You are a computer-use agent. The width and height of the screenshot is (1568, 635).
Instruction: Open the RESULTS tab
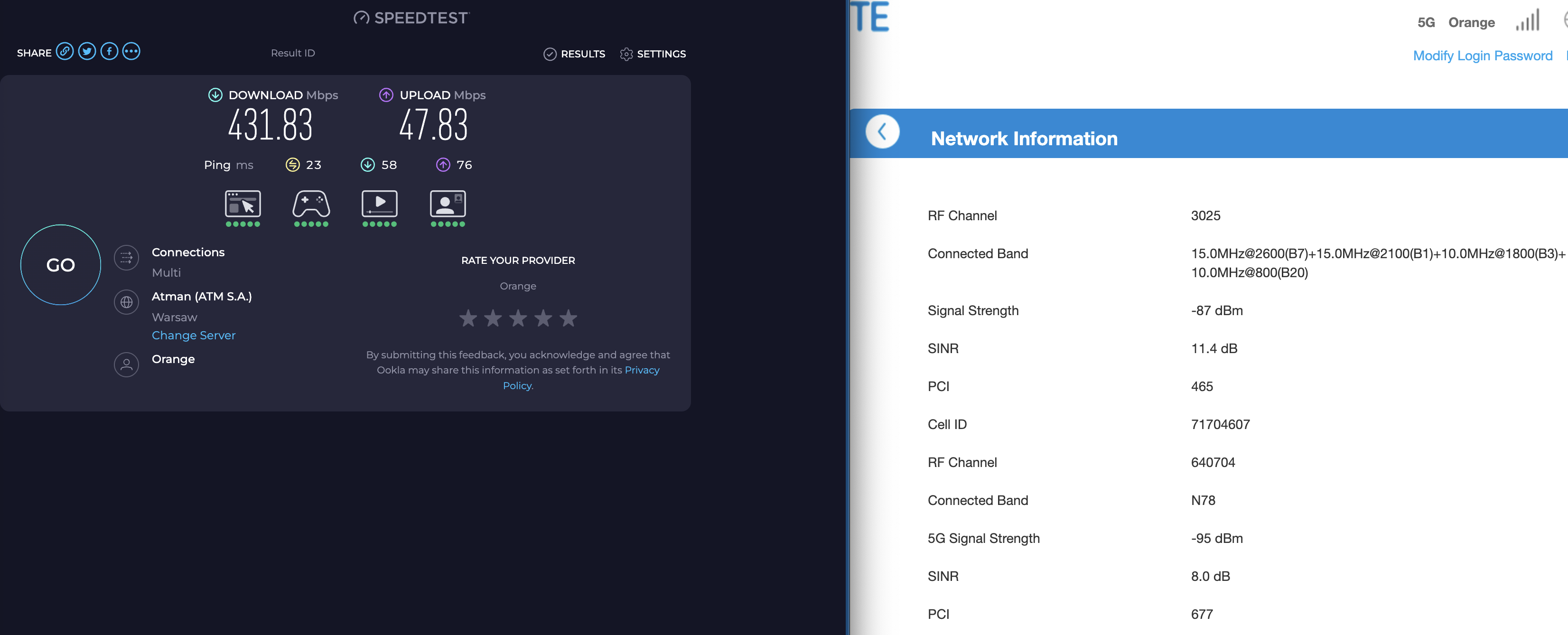click(574, 54)
